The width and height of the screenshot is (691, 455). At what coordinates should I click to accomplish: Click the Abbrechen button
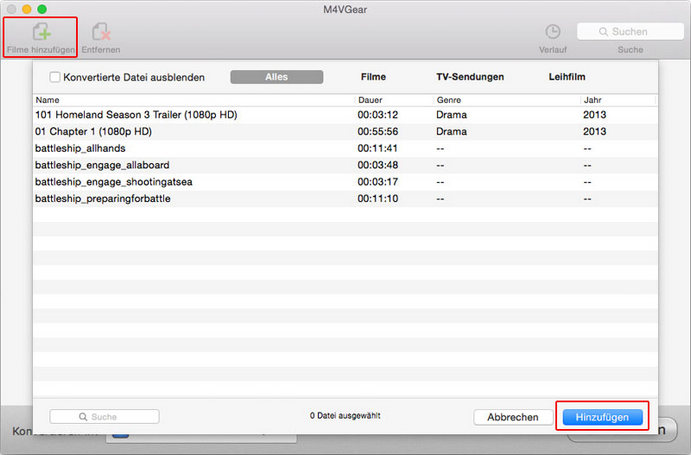click(513, 417)
